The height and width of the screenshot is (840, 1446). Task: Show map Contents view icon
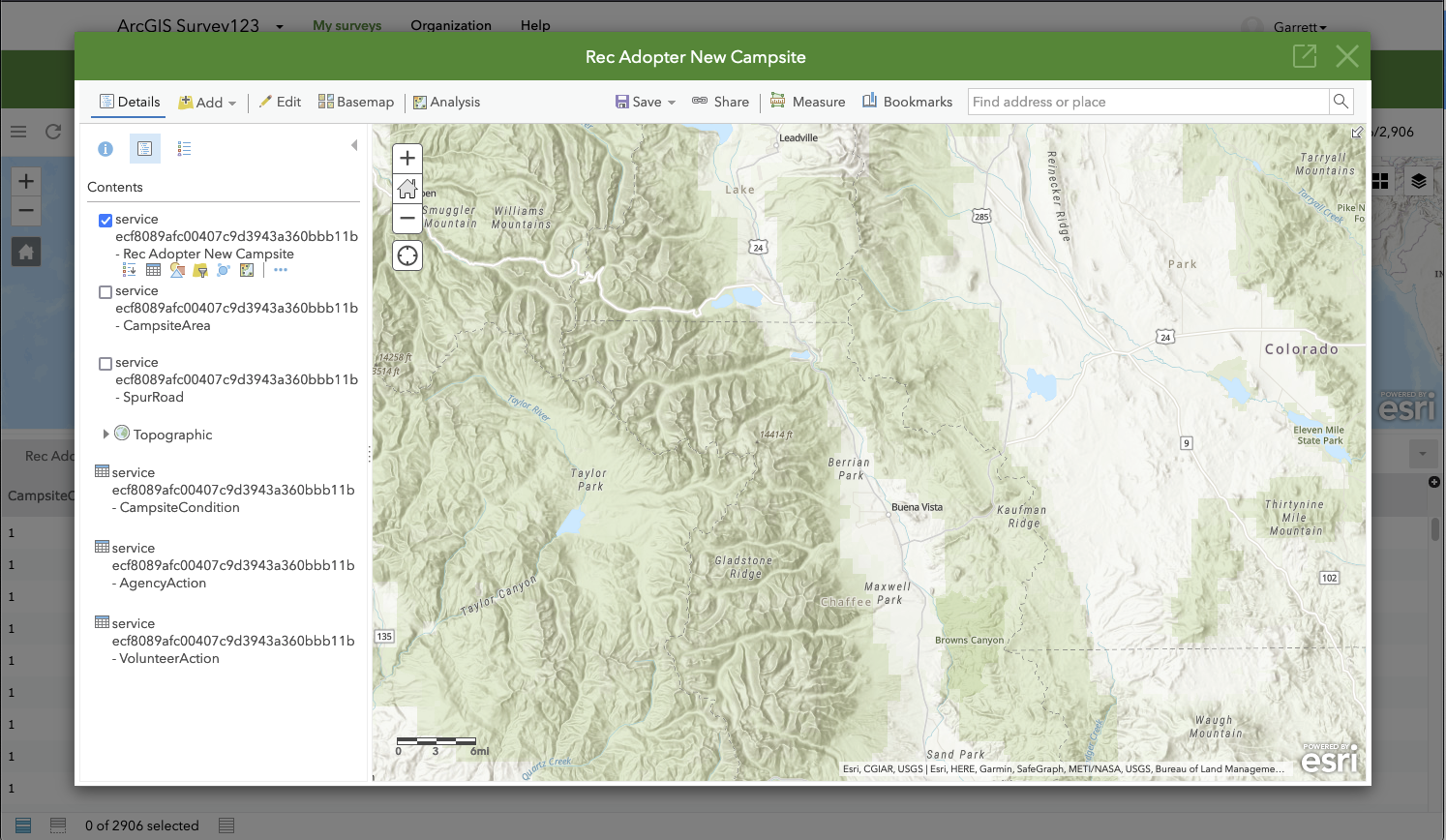(145, 148)
